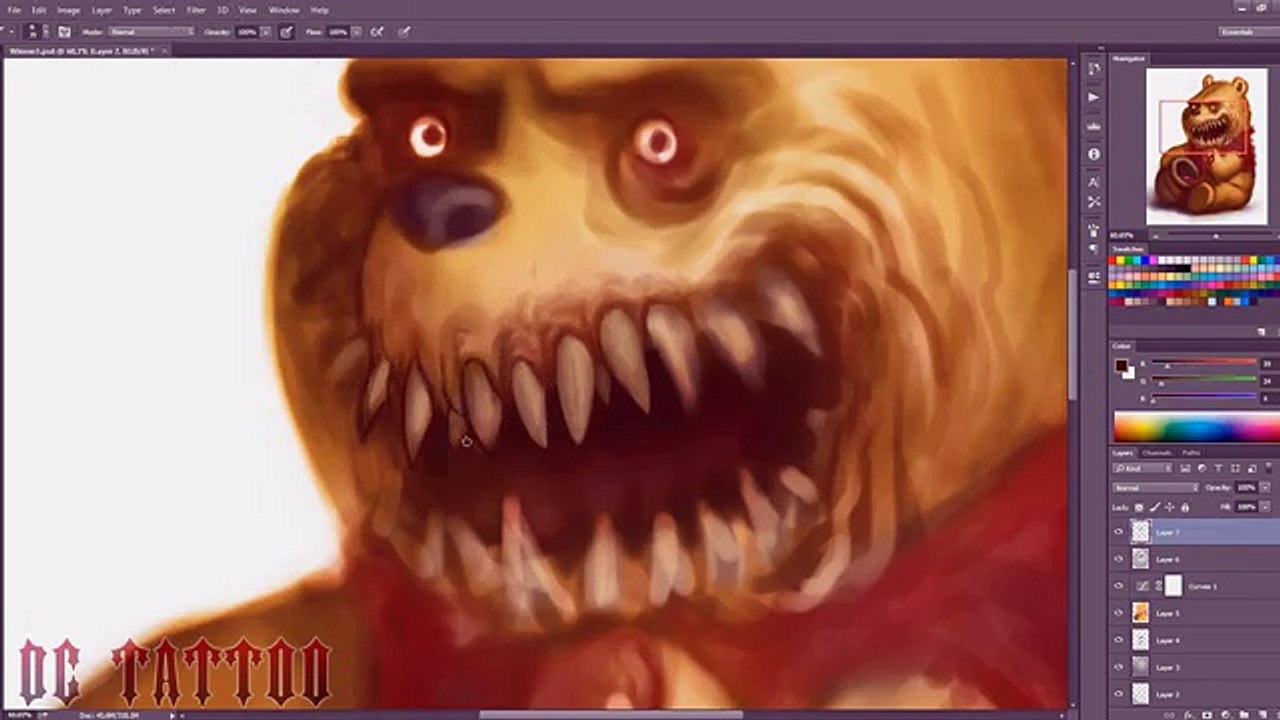This screenshot has height=720, width=1280.
Task: Click the background color swatch in Color panel
Action: point(1128,373)
